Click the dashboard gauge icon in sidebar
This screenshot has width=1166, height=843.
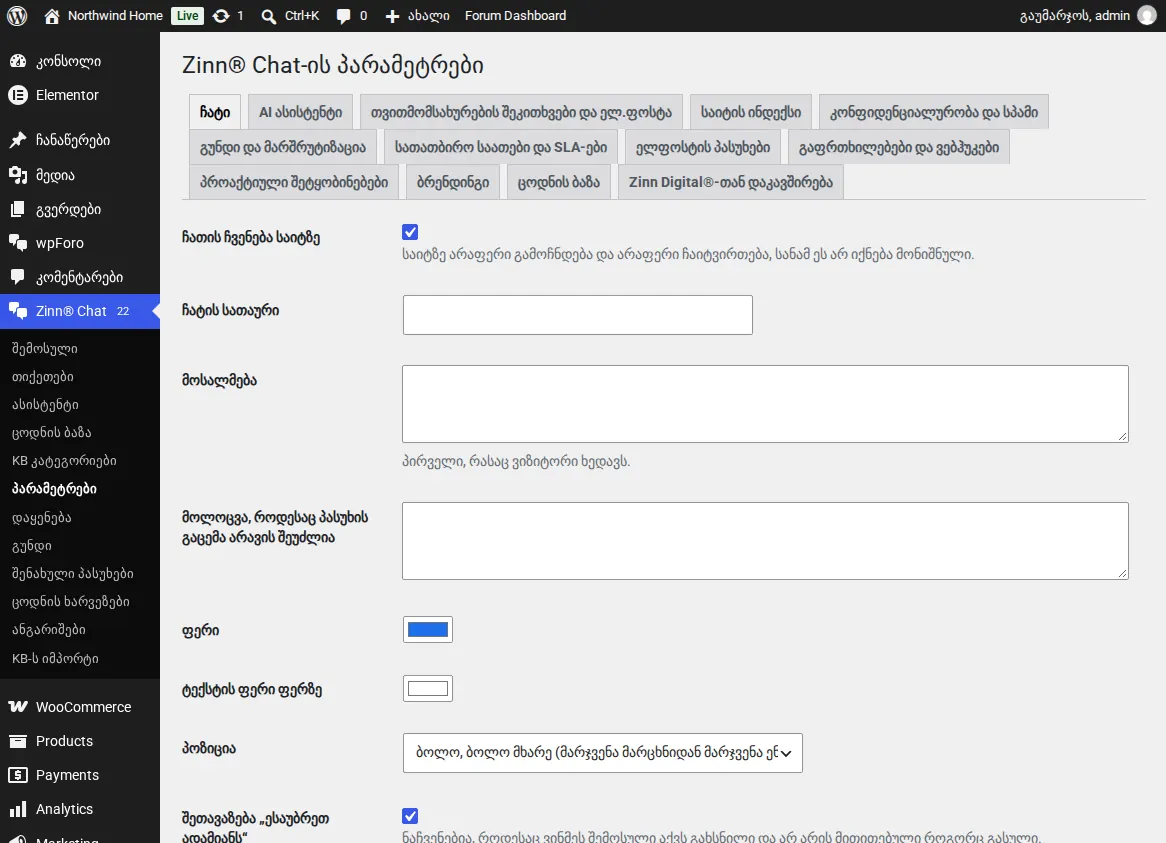pos(18,61)
